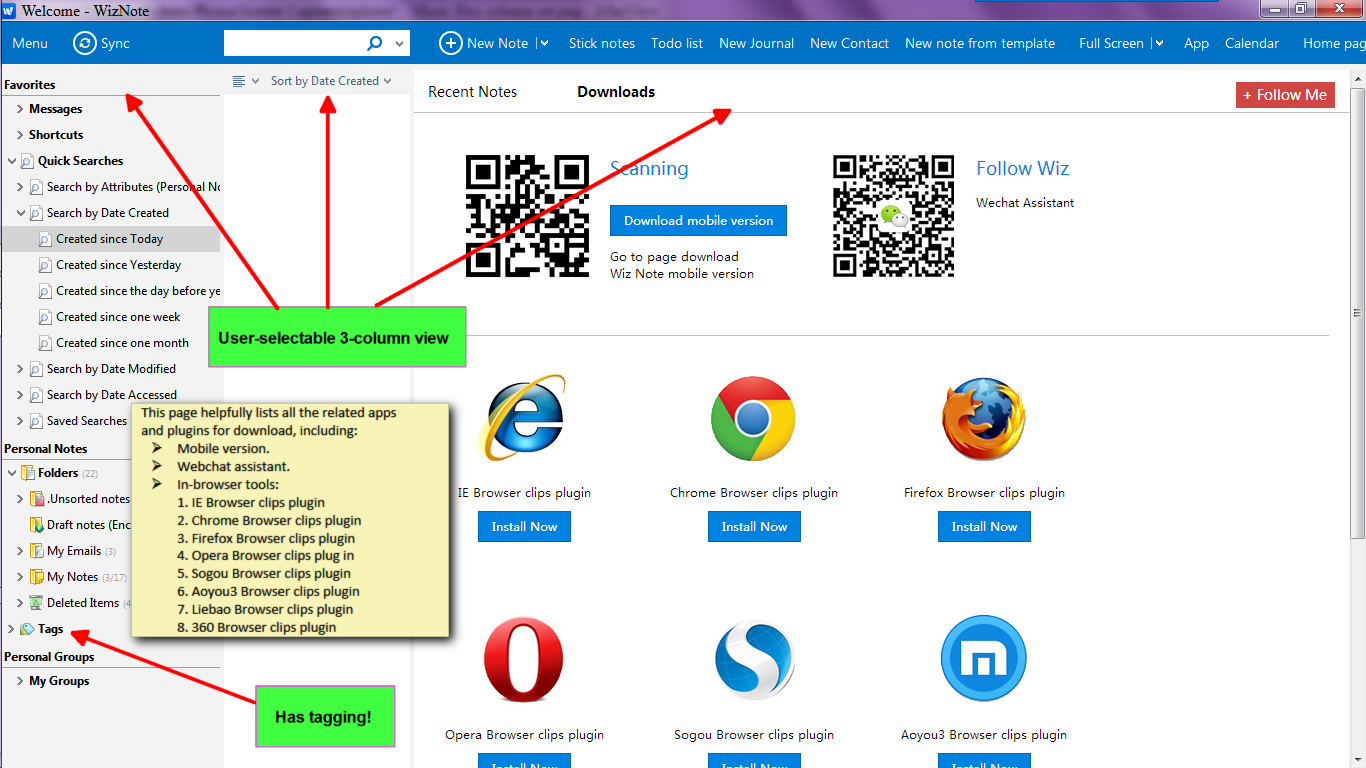Viewport: 1366px width, 768px height.
Task: Click the Internet Explorer plugin icon
Action: 522,418
